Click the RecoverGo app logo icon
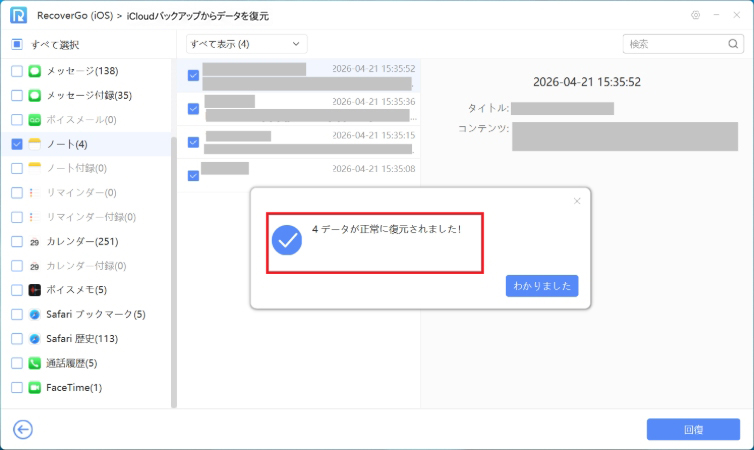Viewport: 754px width, 450px height. [18, 15]
